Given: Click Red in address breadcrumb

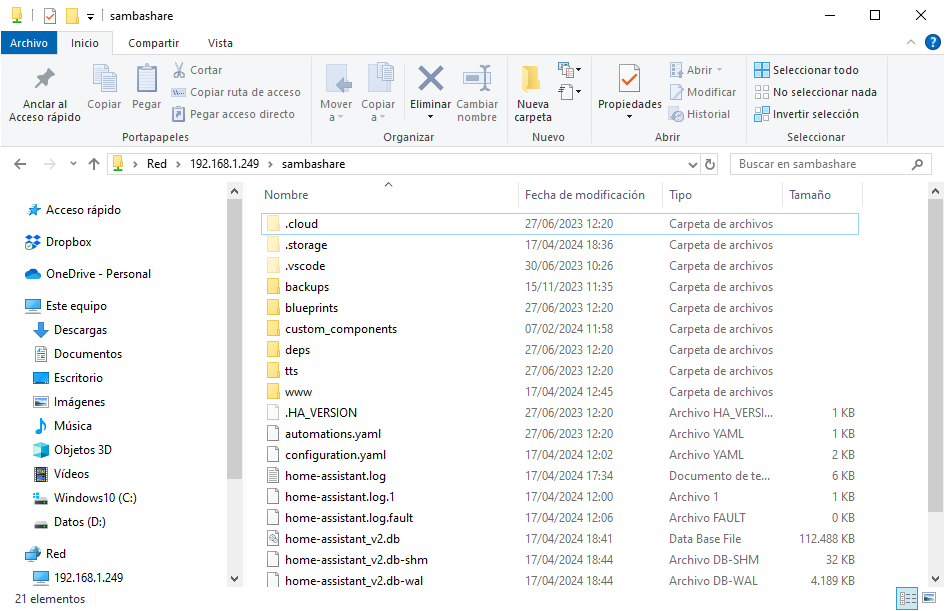Looking at the screenshot, I should (x=157, y=164).
